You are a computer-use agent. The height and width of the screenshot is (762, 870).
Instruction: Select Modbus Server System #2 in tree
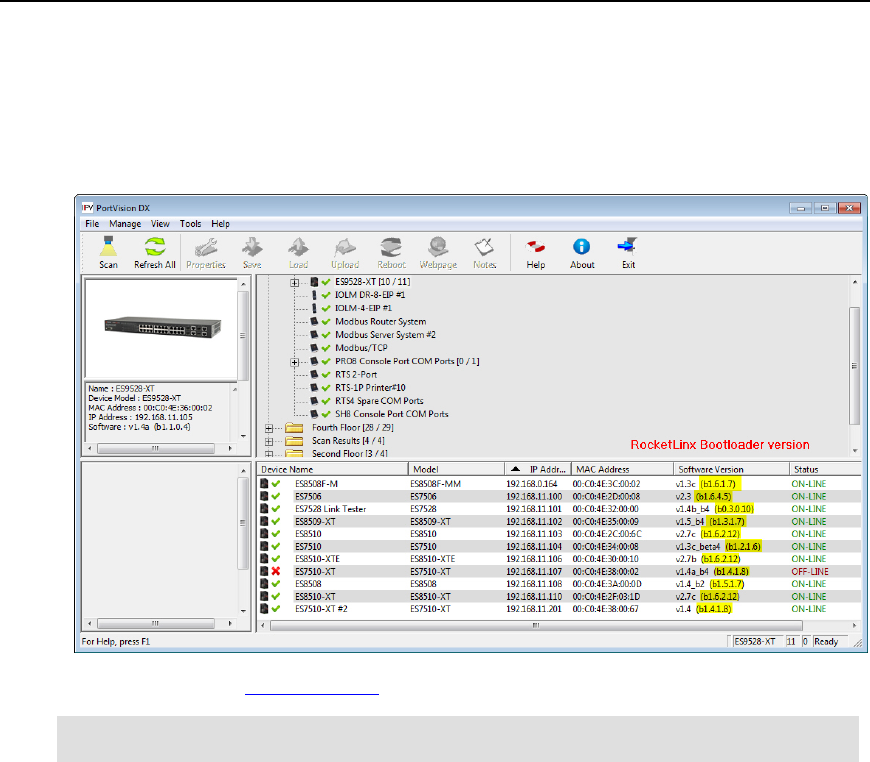click(x=385, y=335)
